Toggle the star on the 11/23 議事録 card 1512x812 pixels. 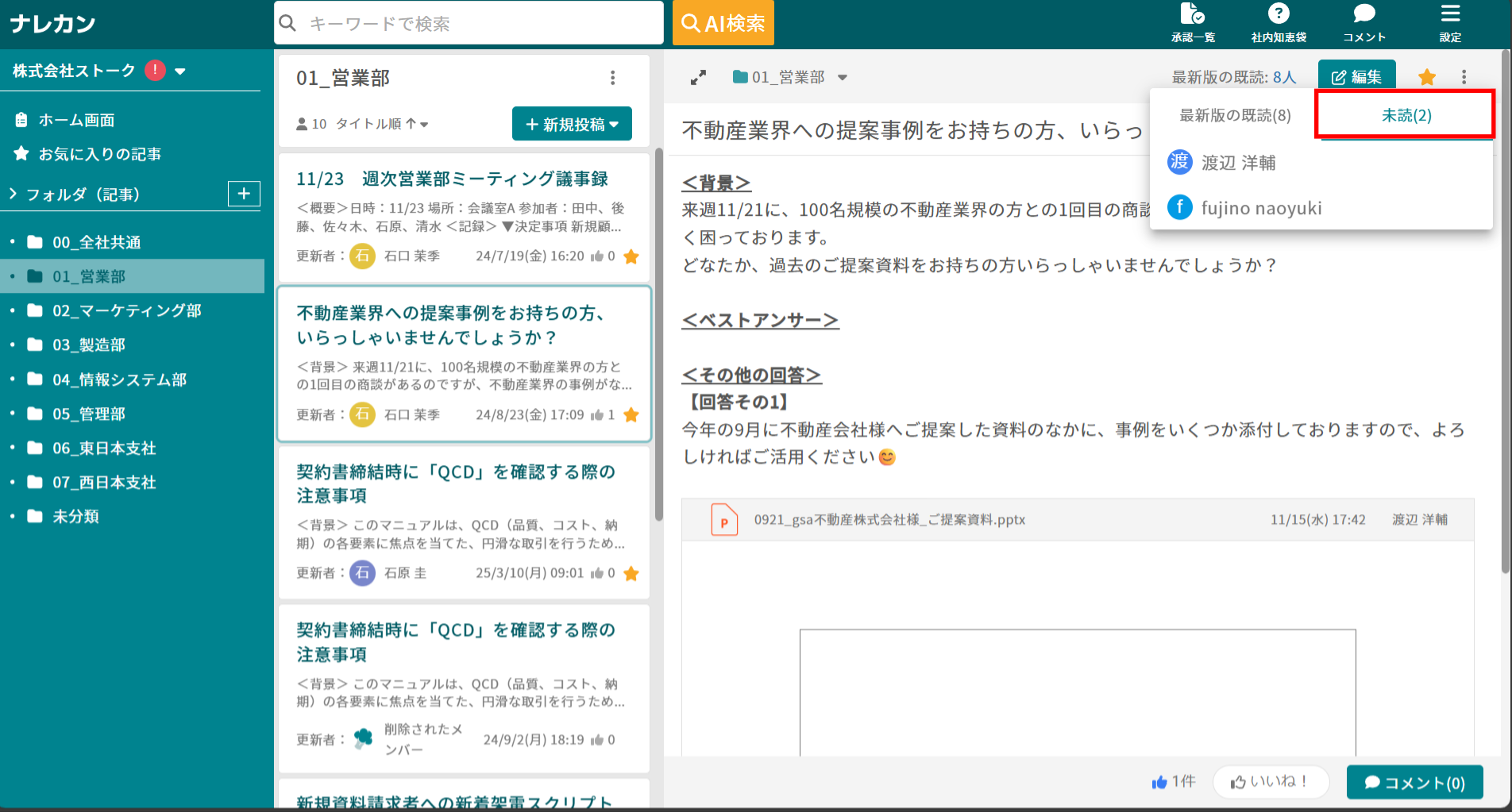tap(631, 256)
